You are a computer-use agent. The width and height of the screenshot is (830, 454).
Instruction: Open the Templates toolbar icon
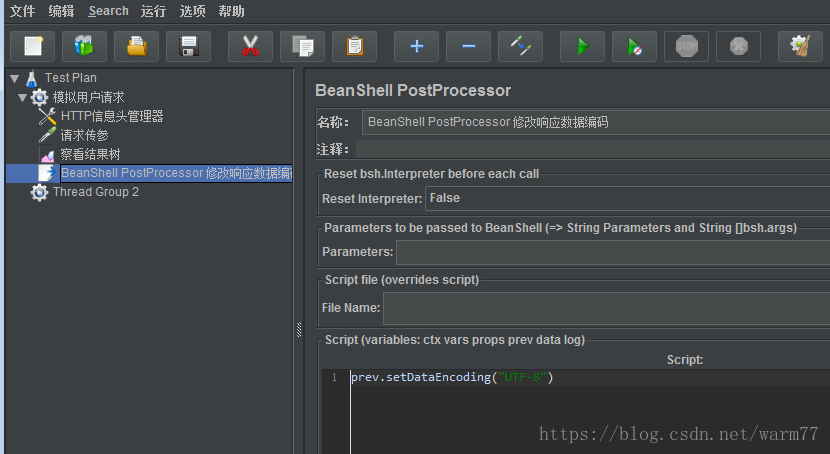click(x=84, y=47)
